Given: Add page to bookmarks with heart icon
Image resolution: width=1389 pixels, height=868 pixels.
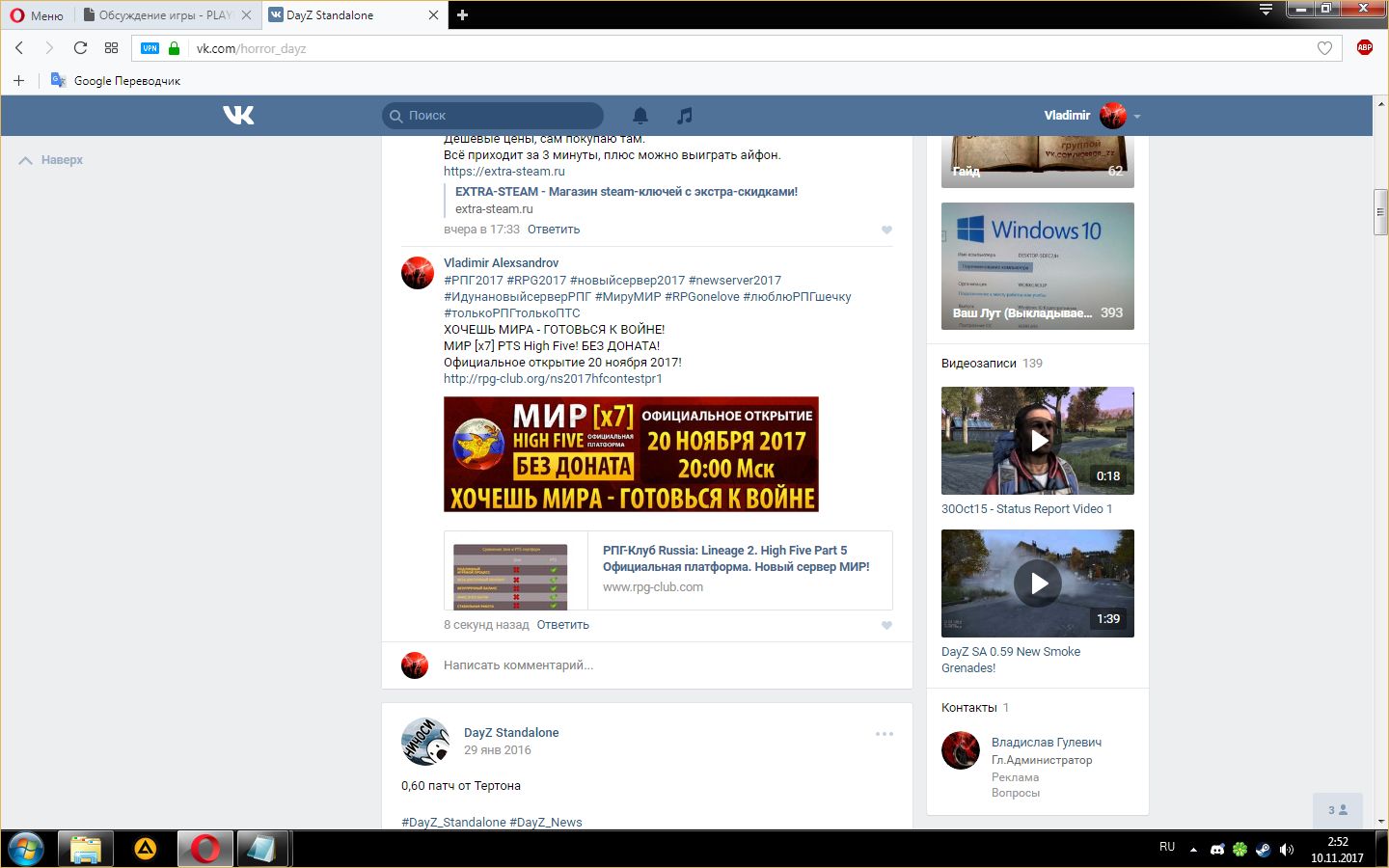Looking at the screenshot, I should (1324, 48).
